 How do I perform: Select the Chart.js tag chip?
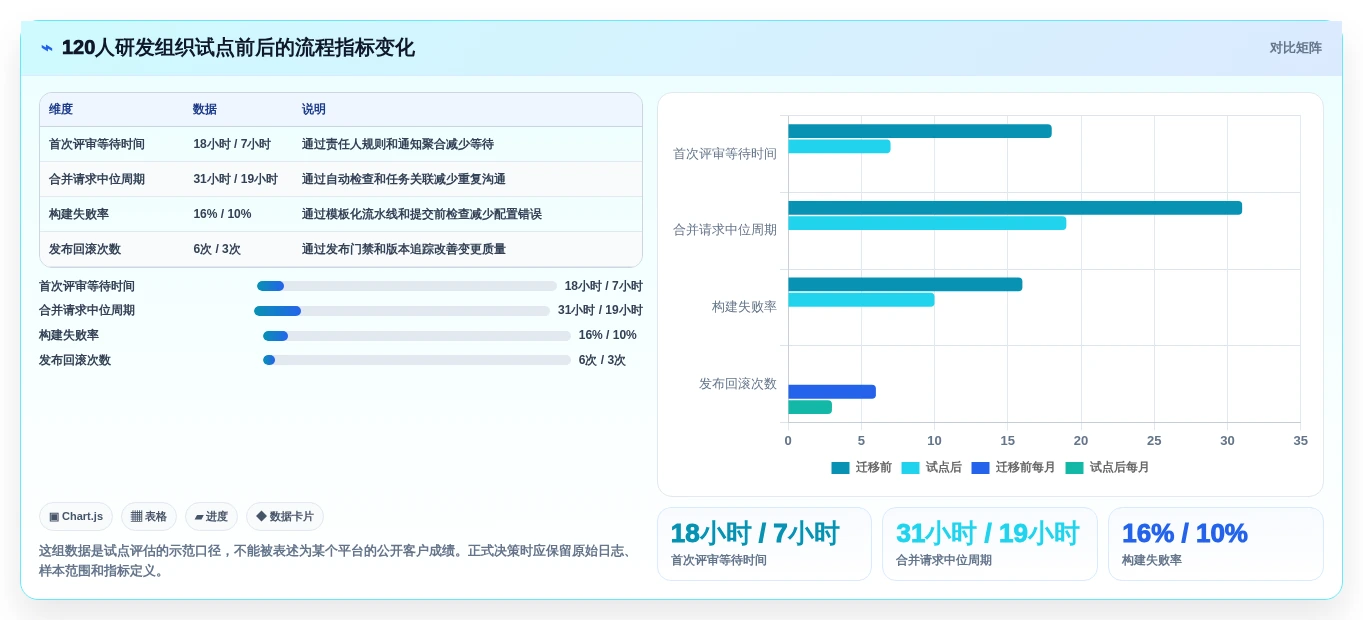click(76, 517)
